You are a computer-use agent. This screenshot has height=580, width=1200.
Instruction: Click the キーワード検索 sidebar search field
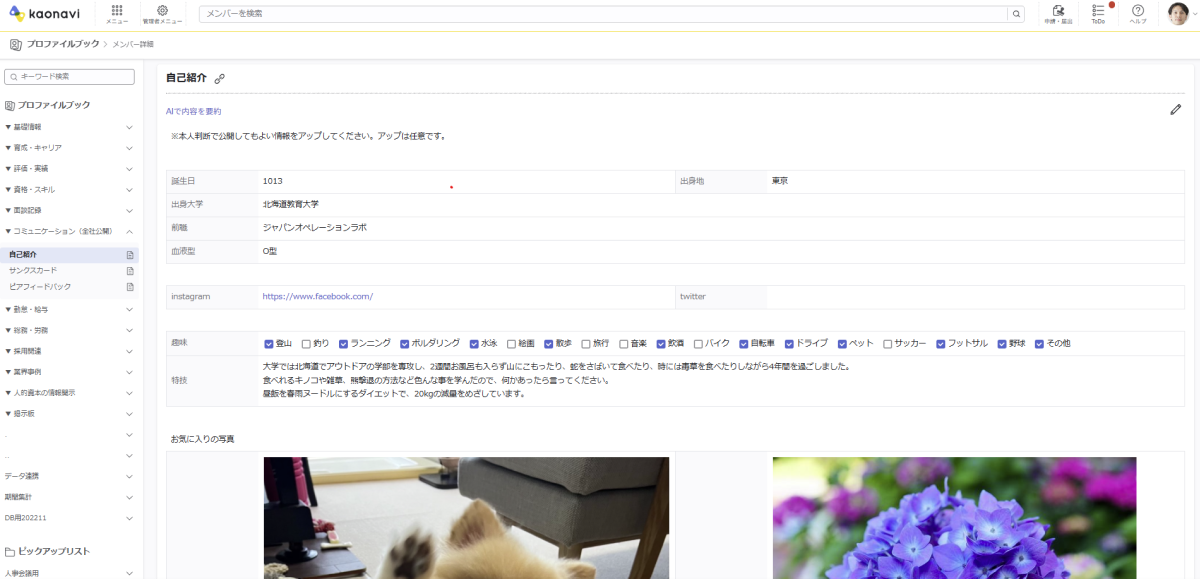(70, 77)
